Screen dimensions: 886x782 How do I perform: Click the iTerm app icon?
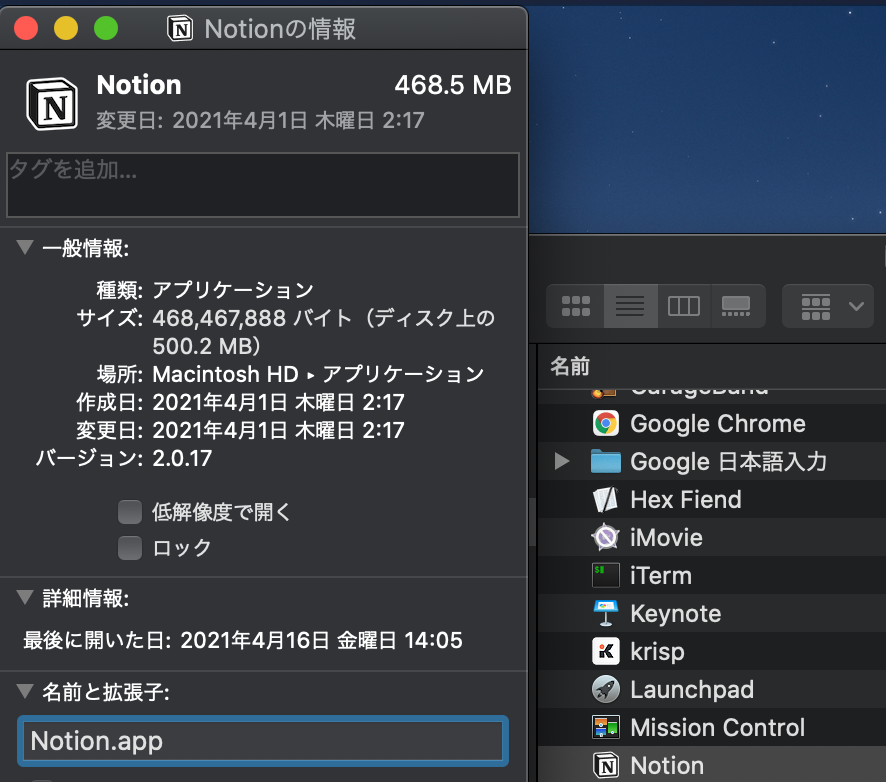tap(606, 576)
